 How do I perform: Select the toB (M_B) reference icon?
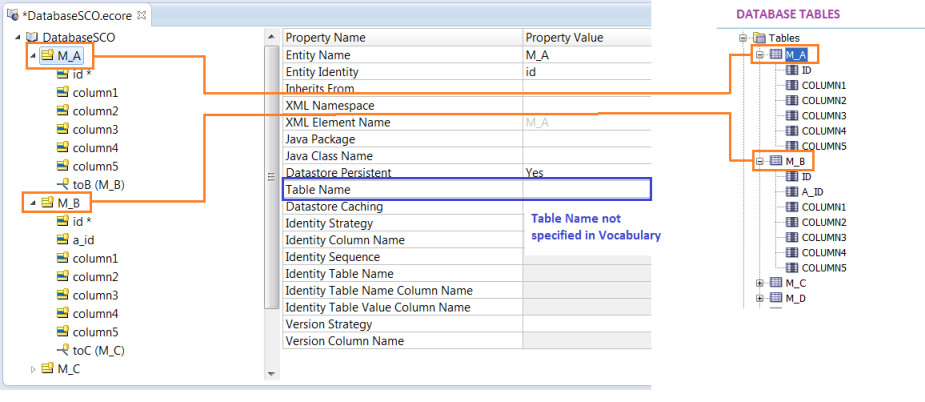(63, 185)
